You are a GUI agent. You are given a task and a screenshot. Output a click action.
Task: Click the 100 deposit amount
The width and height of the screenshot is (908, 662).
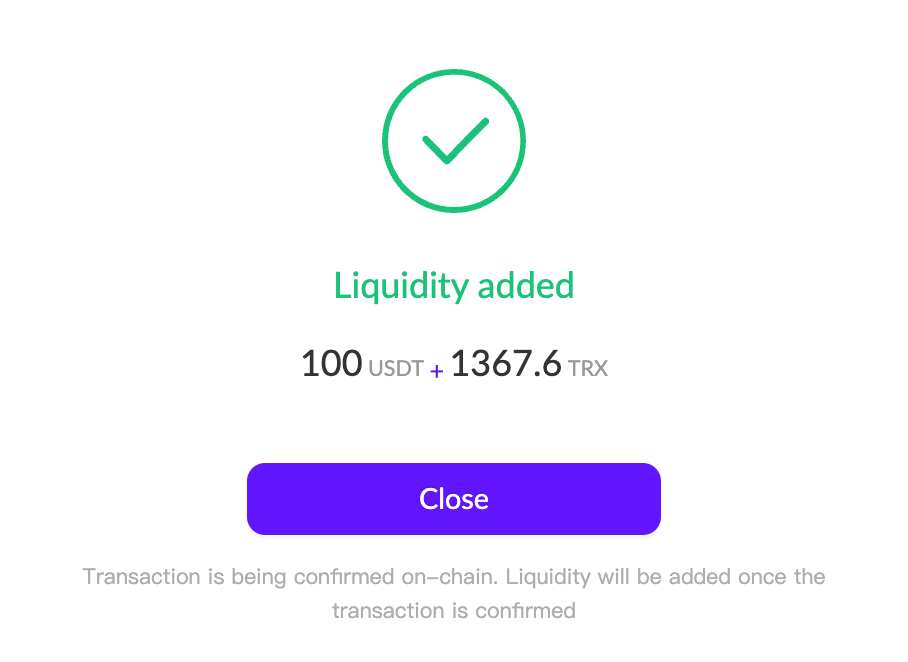coord(332,363)
